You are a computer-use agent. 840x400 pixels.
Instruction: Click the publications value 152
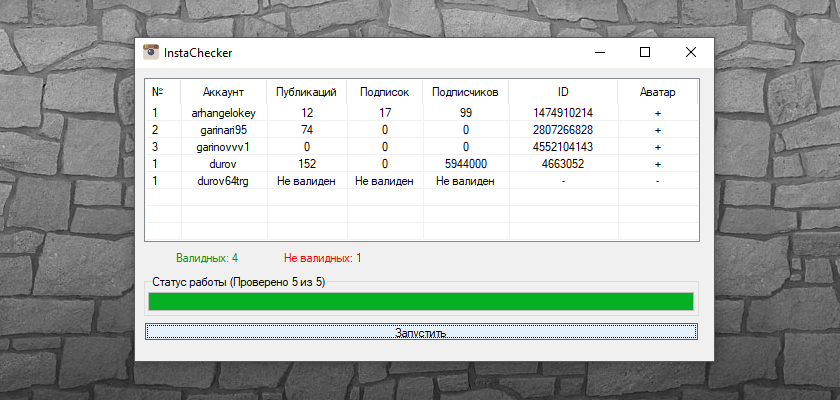[307, 164]
